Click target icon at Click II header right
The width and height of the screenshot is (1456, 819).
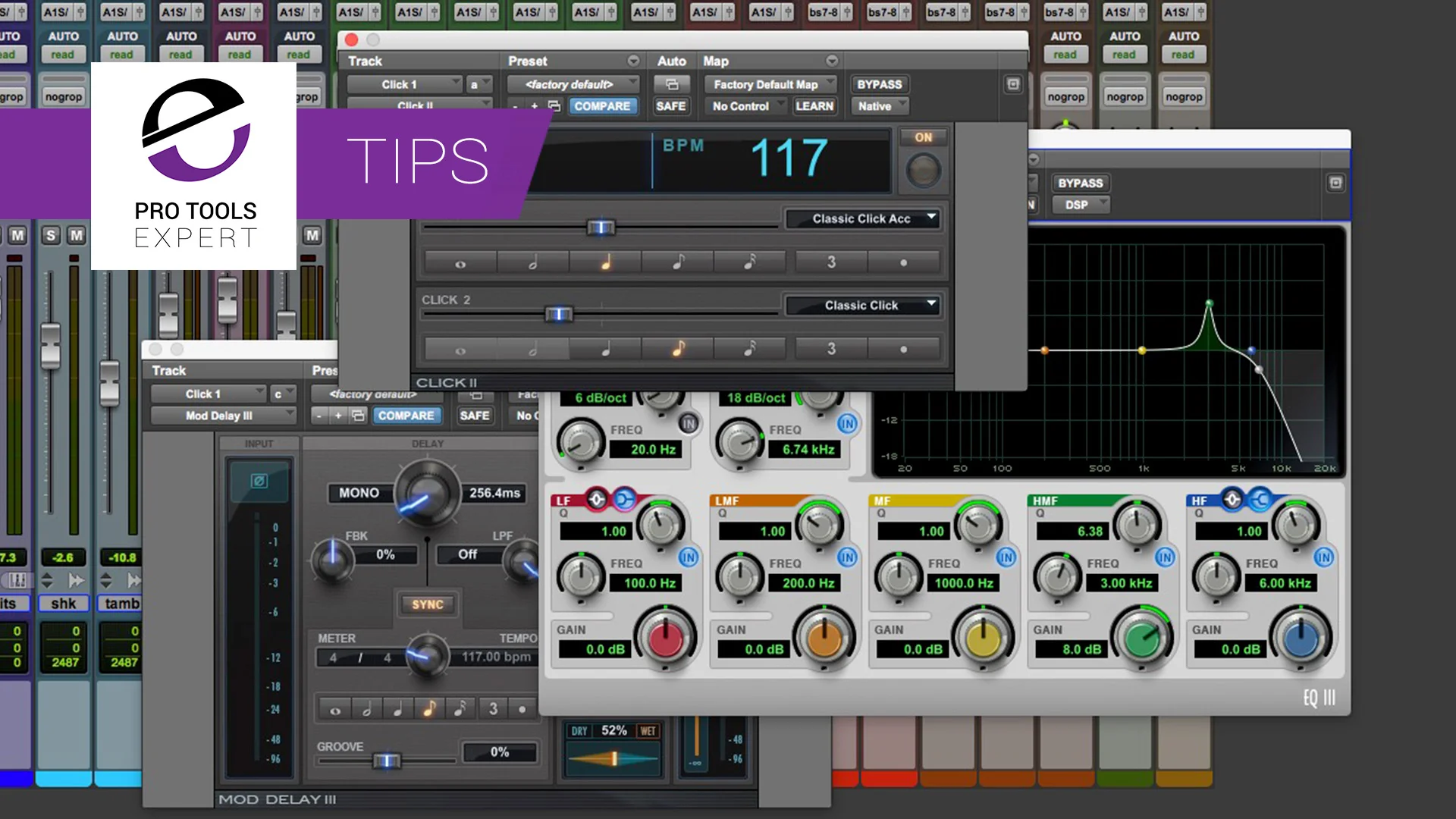click(x=1013, y=84)
